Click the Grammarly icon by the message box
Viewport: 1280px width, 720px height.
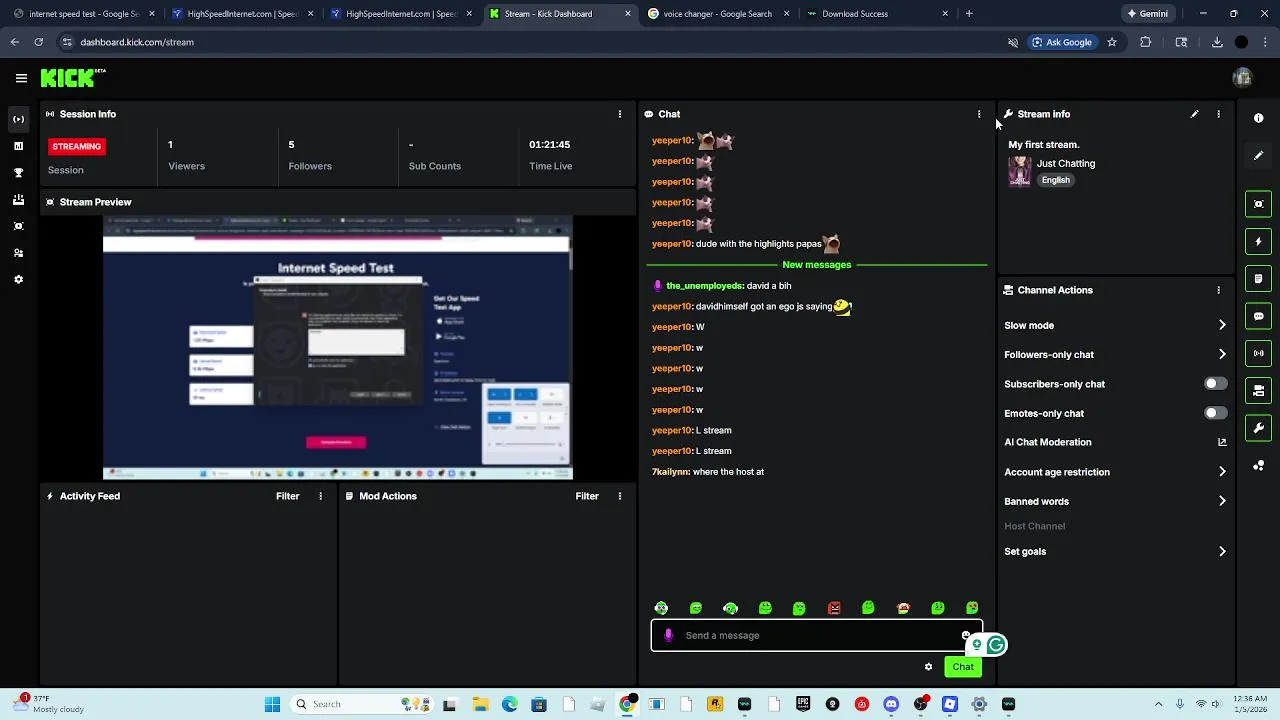click(995, 645)
